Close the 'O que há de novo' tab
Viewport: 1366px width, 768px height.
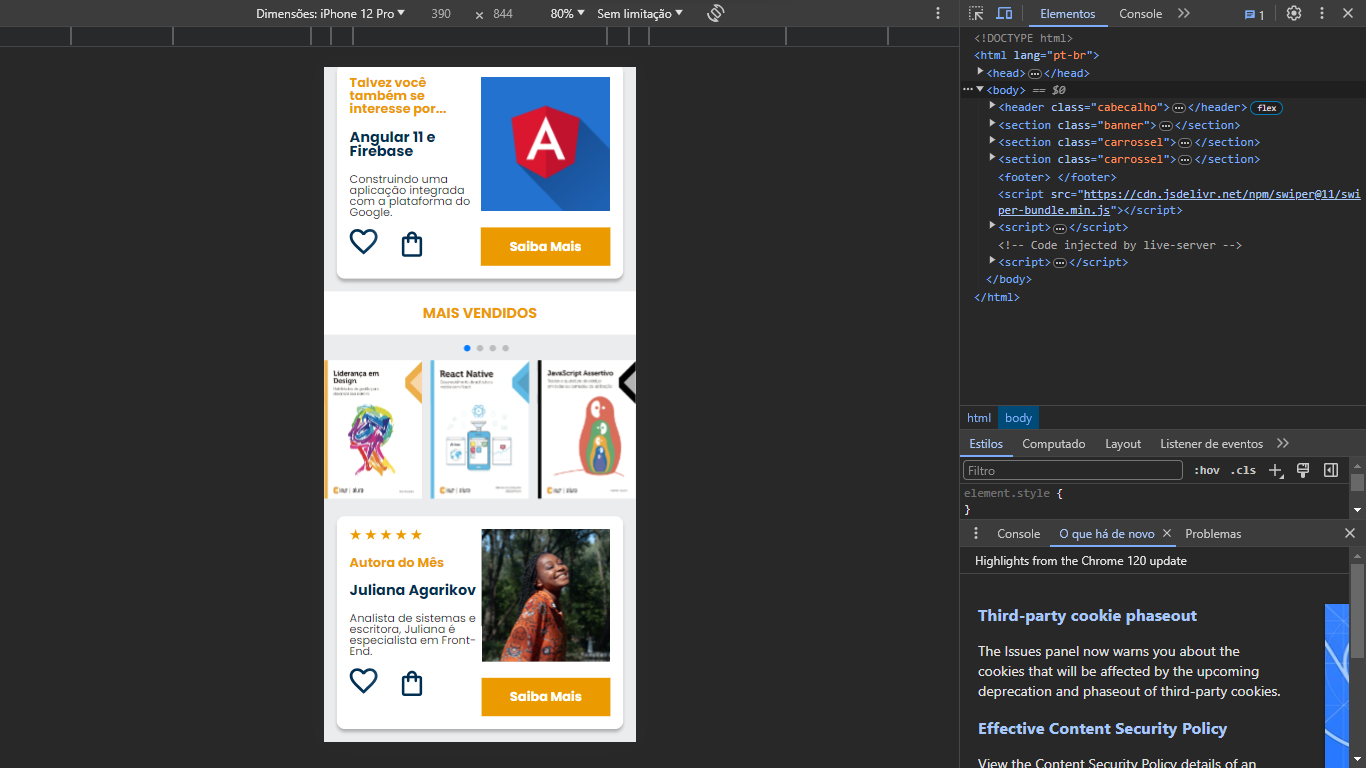pyautogui.click(x=1167, y=534)
